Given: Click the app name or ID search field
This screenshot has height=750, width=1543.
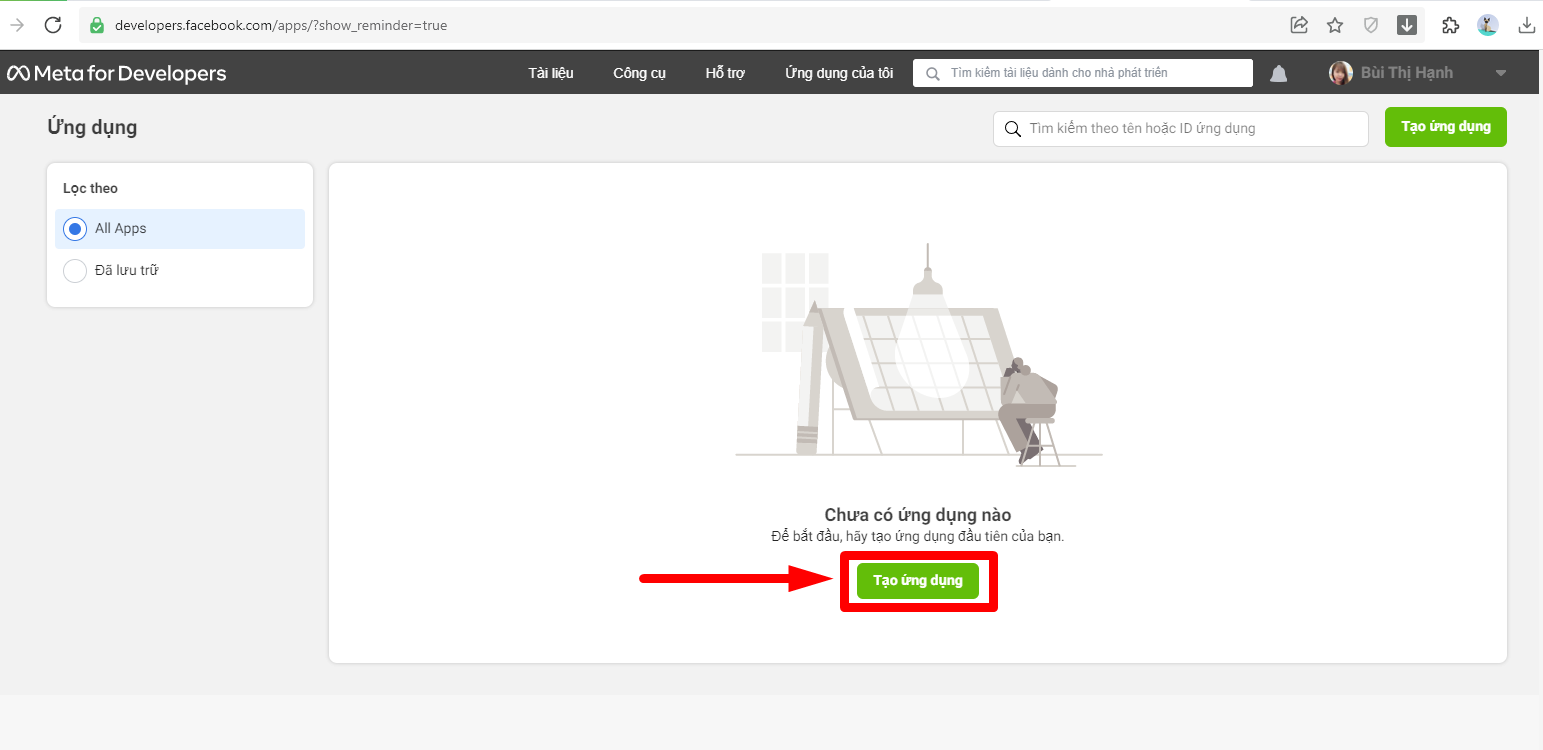Looking at the screenshot, I should click(1190, 129).
